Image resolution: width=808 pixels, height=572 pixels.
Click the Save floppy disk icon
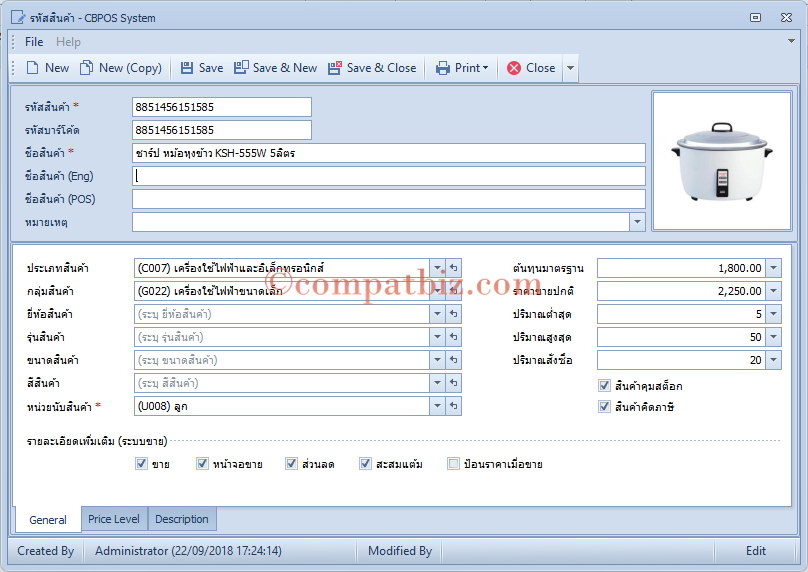click(x=187, y=68)
